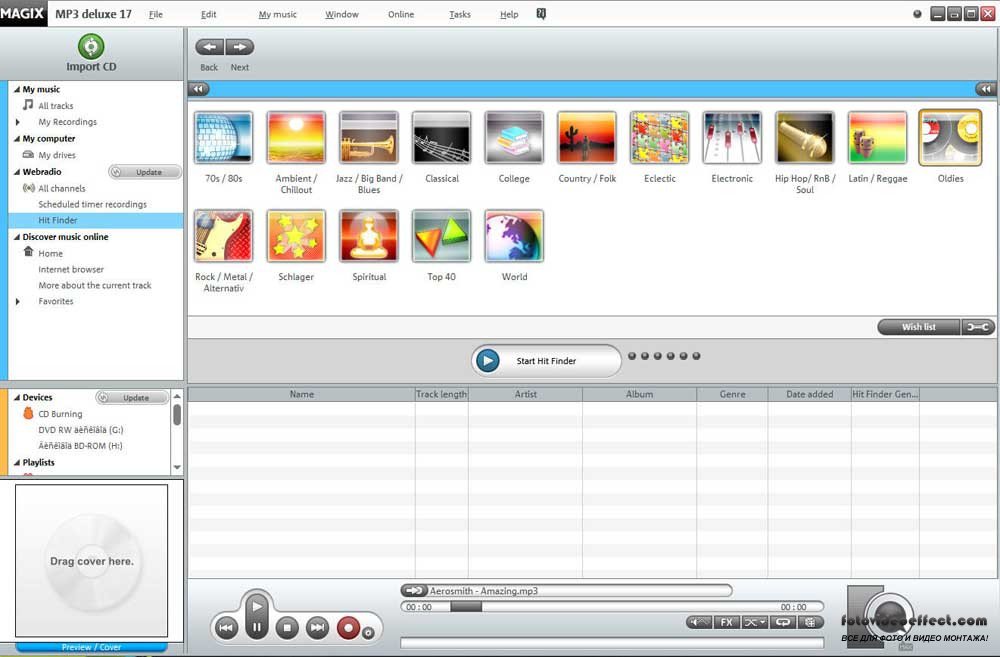
Task: Collapse the Discover music online section
Action: pyautogui.click(x=17, y=237)
